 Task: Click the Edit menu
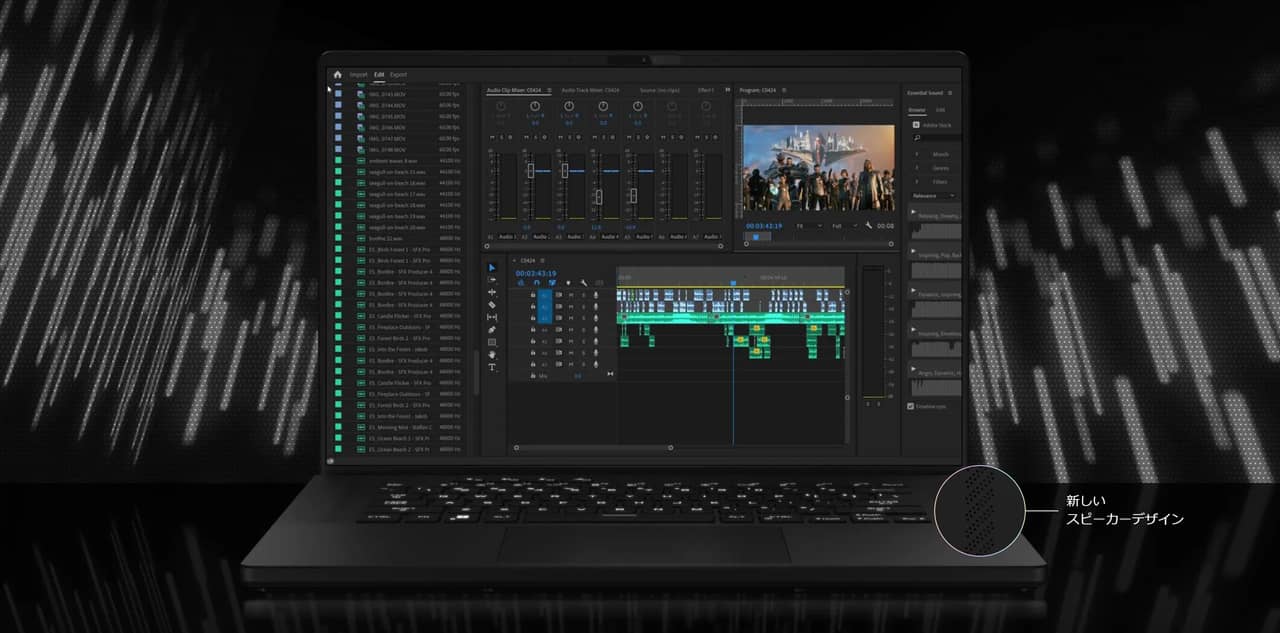pos(378,74)
